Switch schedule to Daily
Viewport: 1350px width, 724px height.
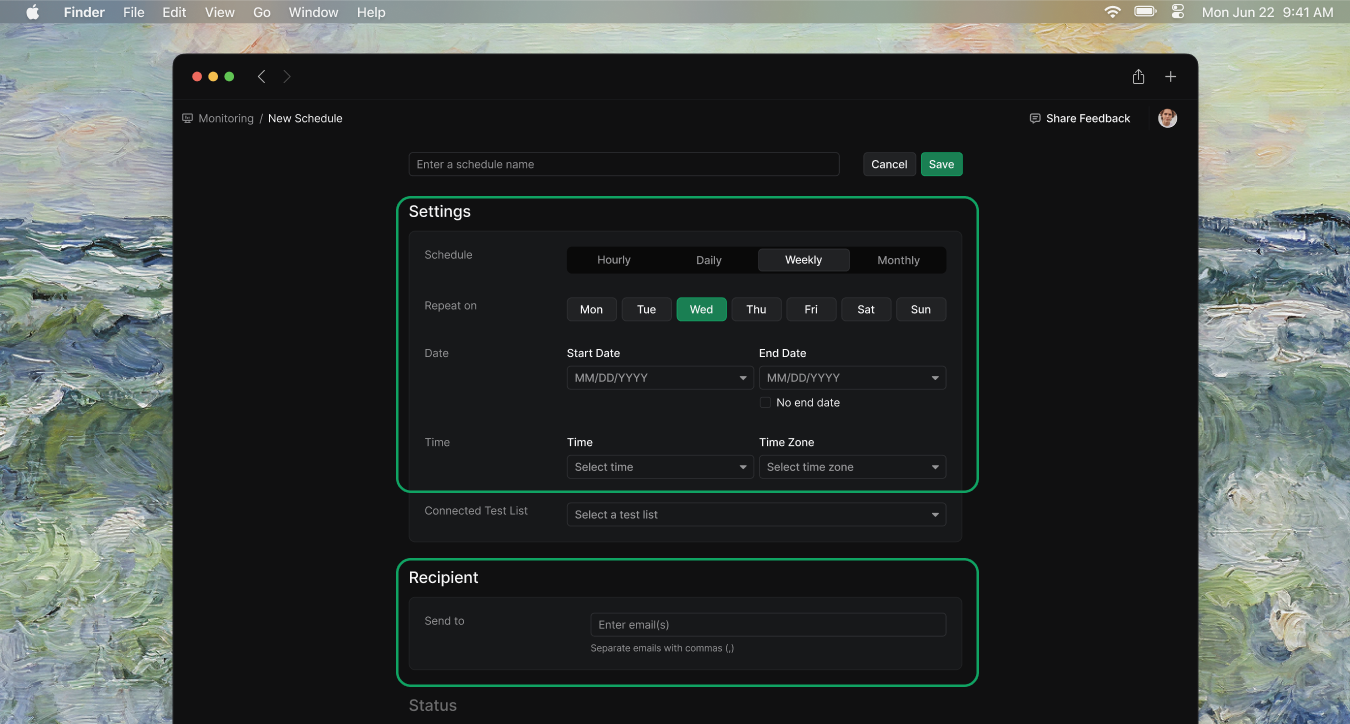709,260
